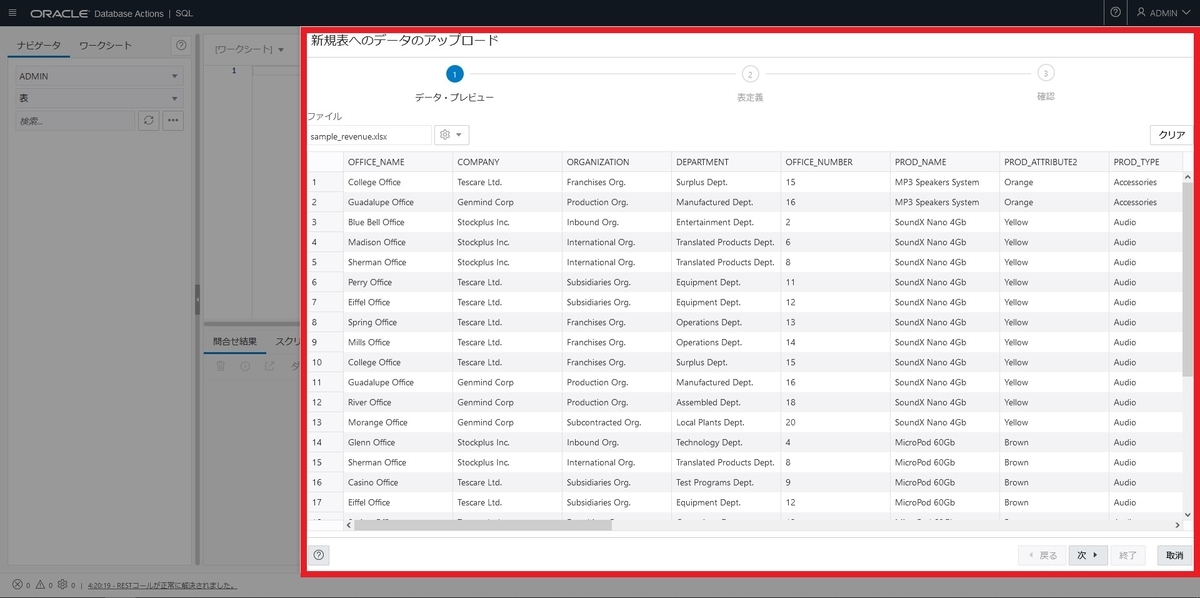Select the Subcontracted Org. cell
The image size is (1200, 598).
click(x=616, y=422)
